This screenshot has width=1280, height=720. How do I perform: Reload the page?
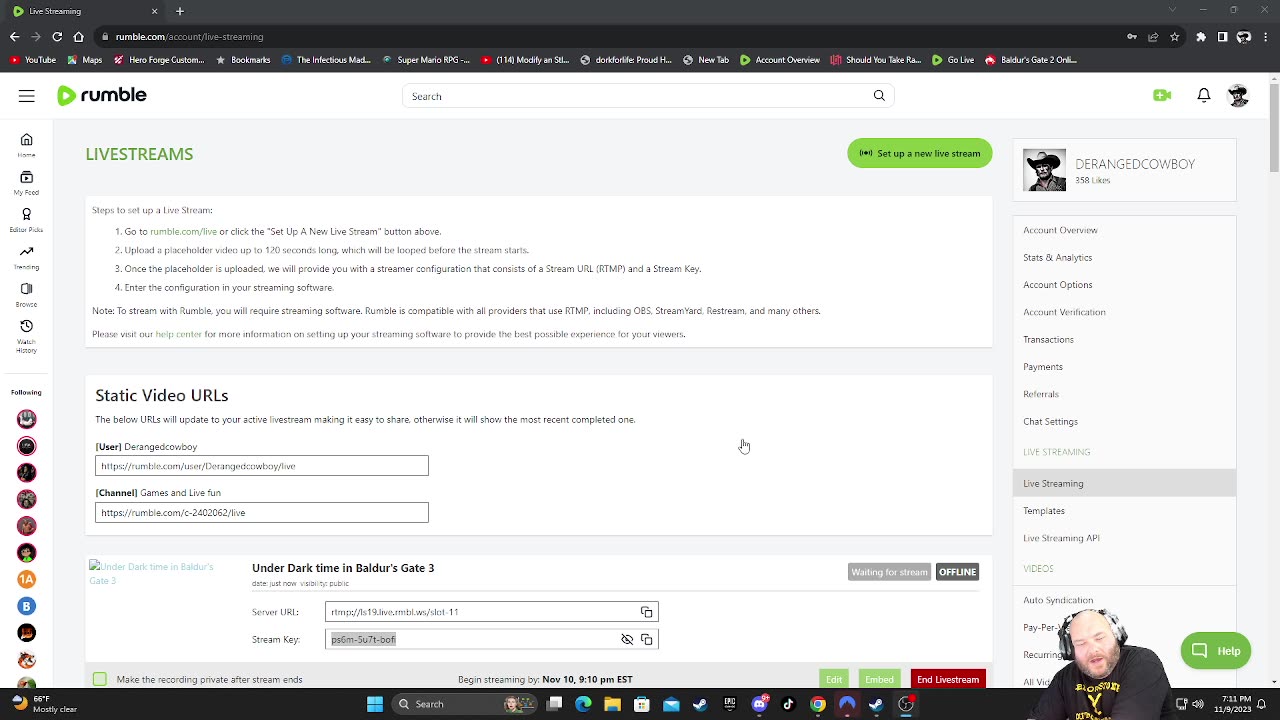pyautogui.click(x=57, y=37)
